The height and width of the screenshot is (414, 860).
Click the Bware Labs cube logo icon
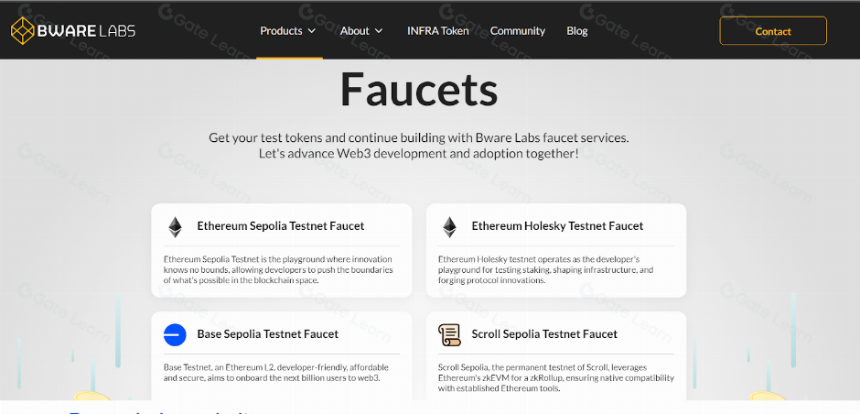22,31
